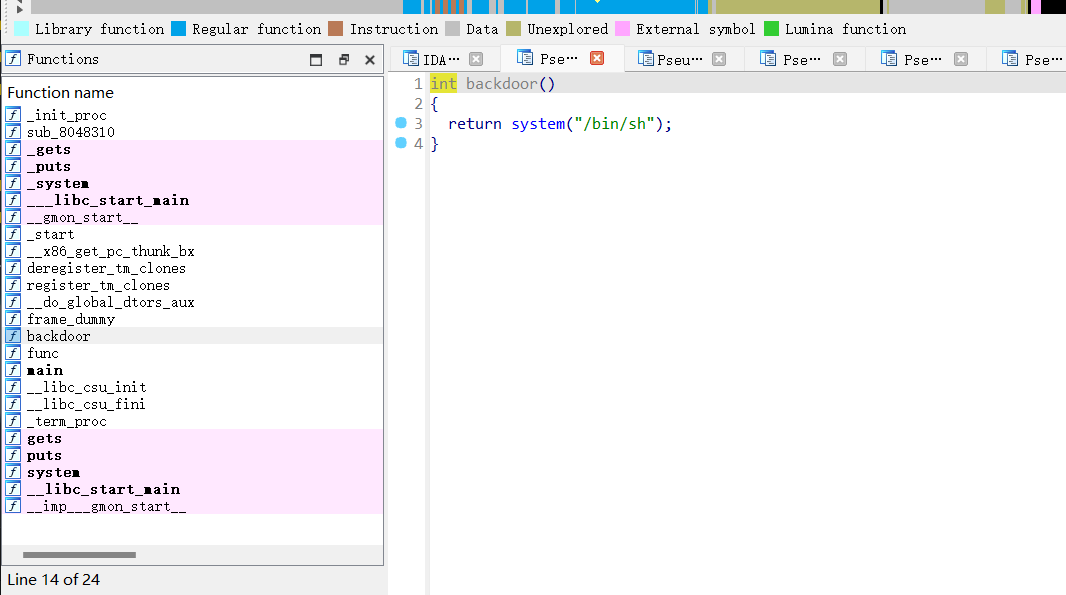Click the backdoor name in the pseudocode

502,84
